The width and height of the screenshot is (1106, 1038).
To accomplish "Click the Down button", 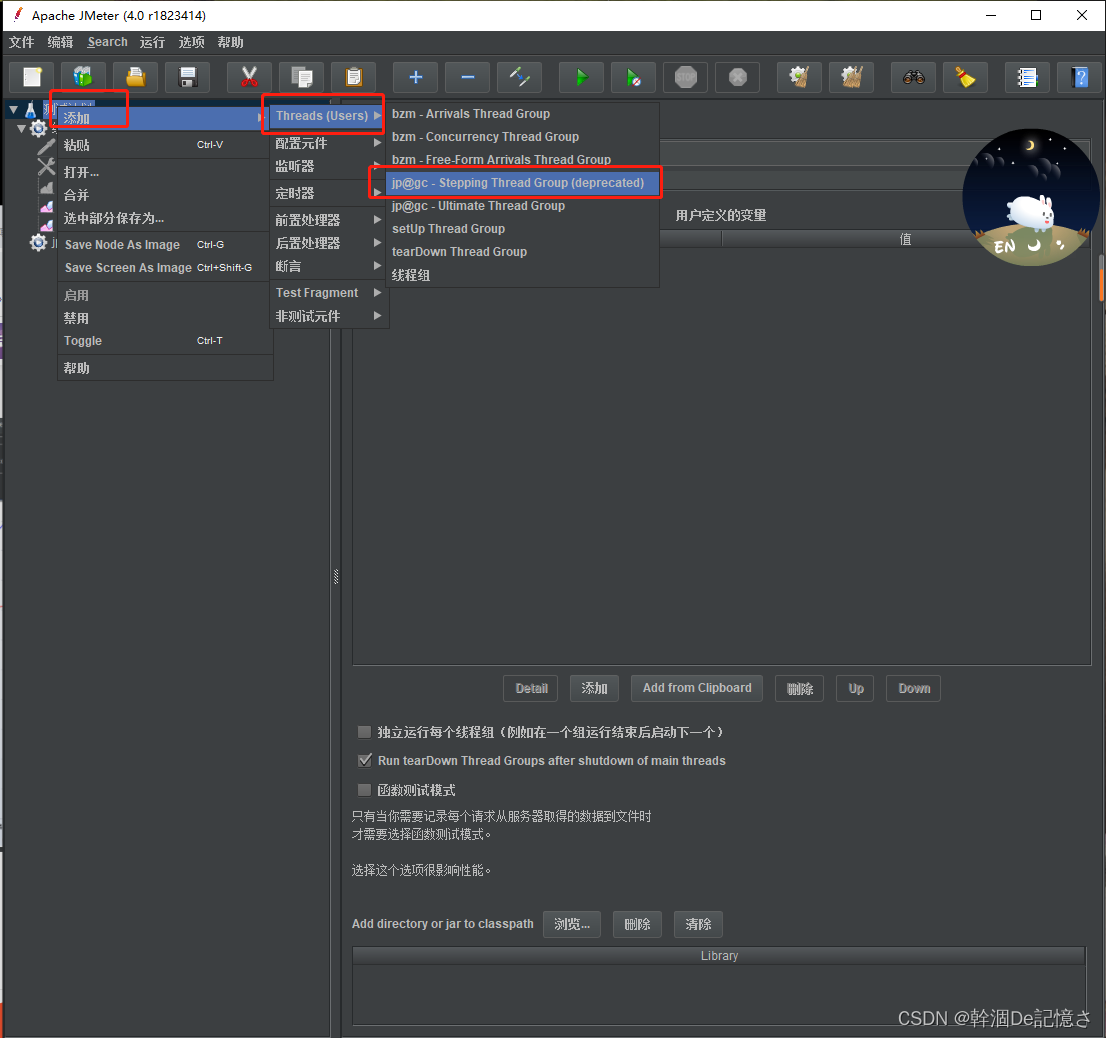I will pyautogui.click(x=913, y=689).
